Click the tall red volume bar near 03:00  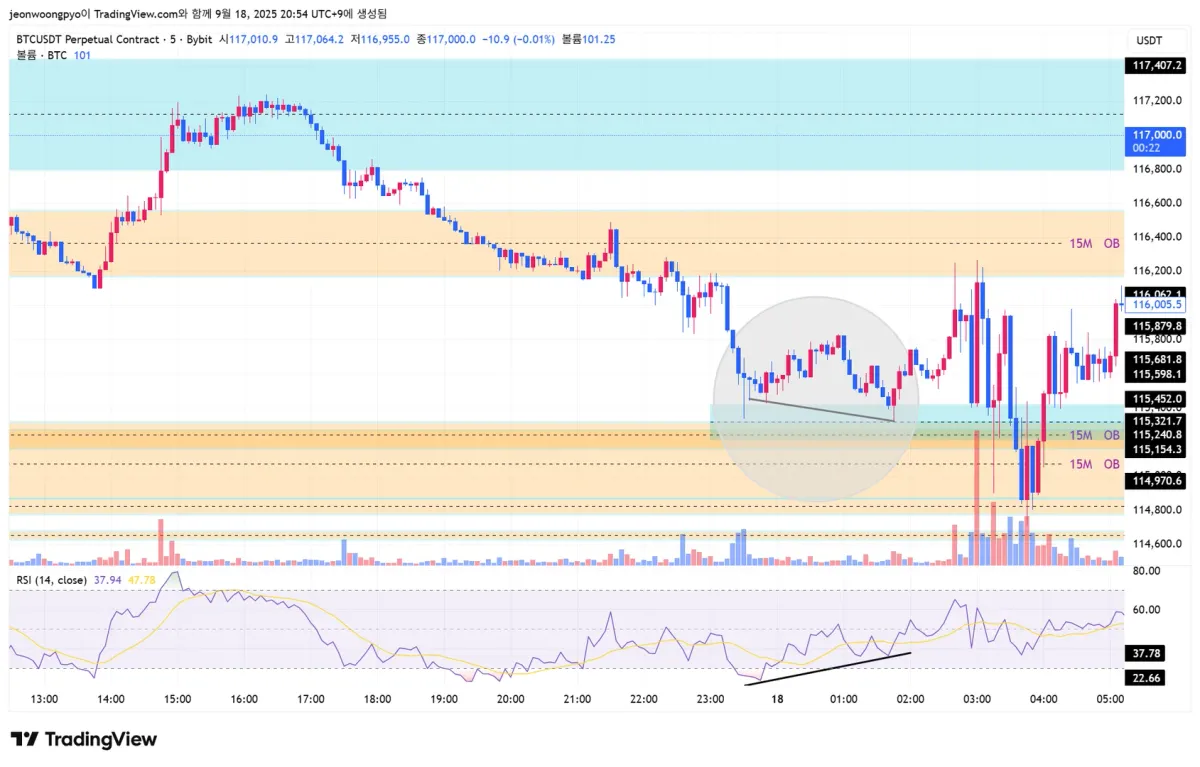click(x=975, y=500)
